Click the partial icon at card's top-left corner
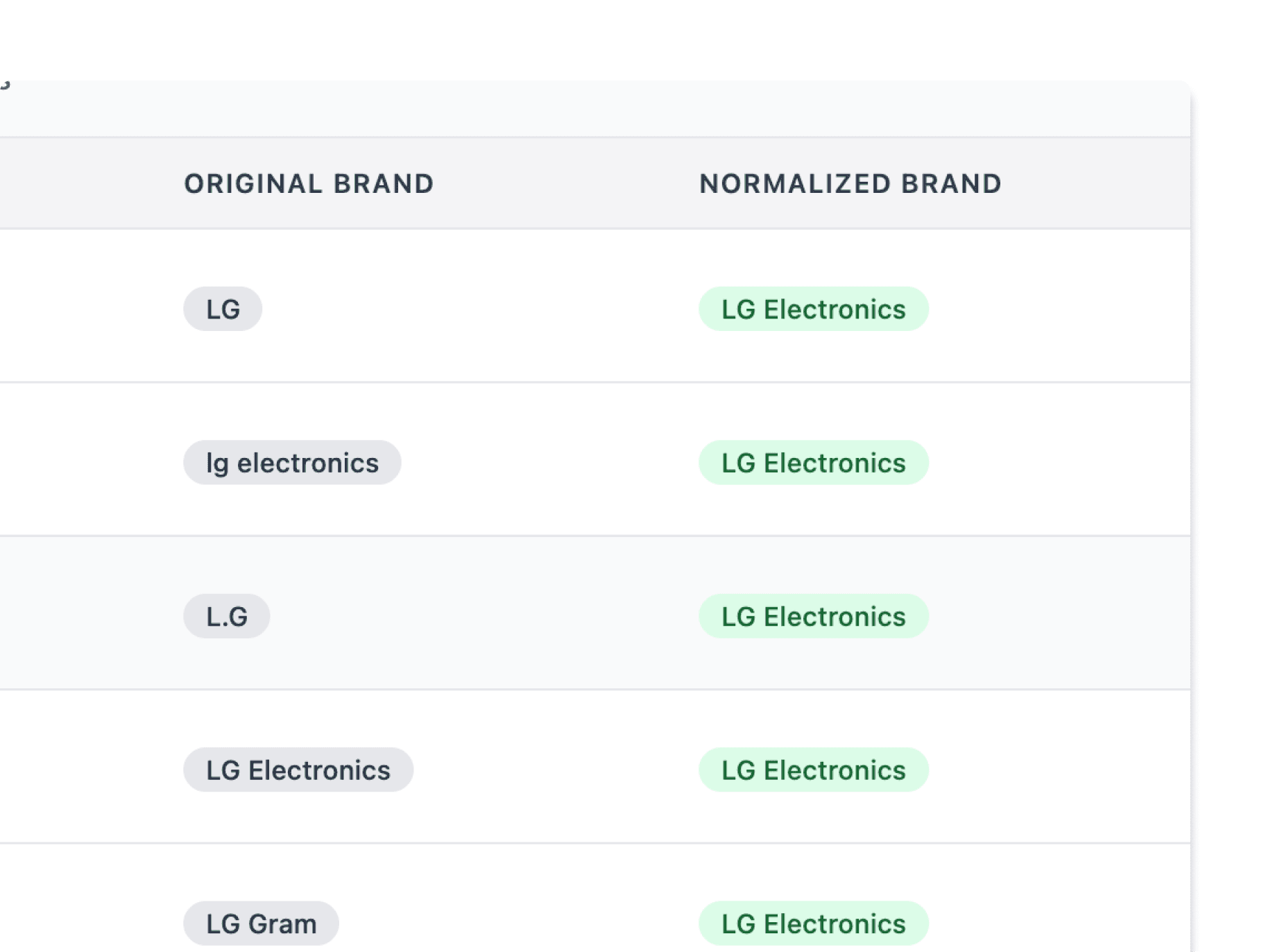 click(5, 85)
